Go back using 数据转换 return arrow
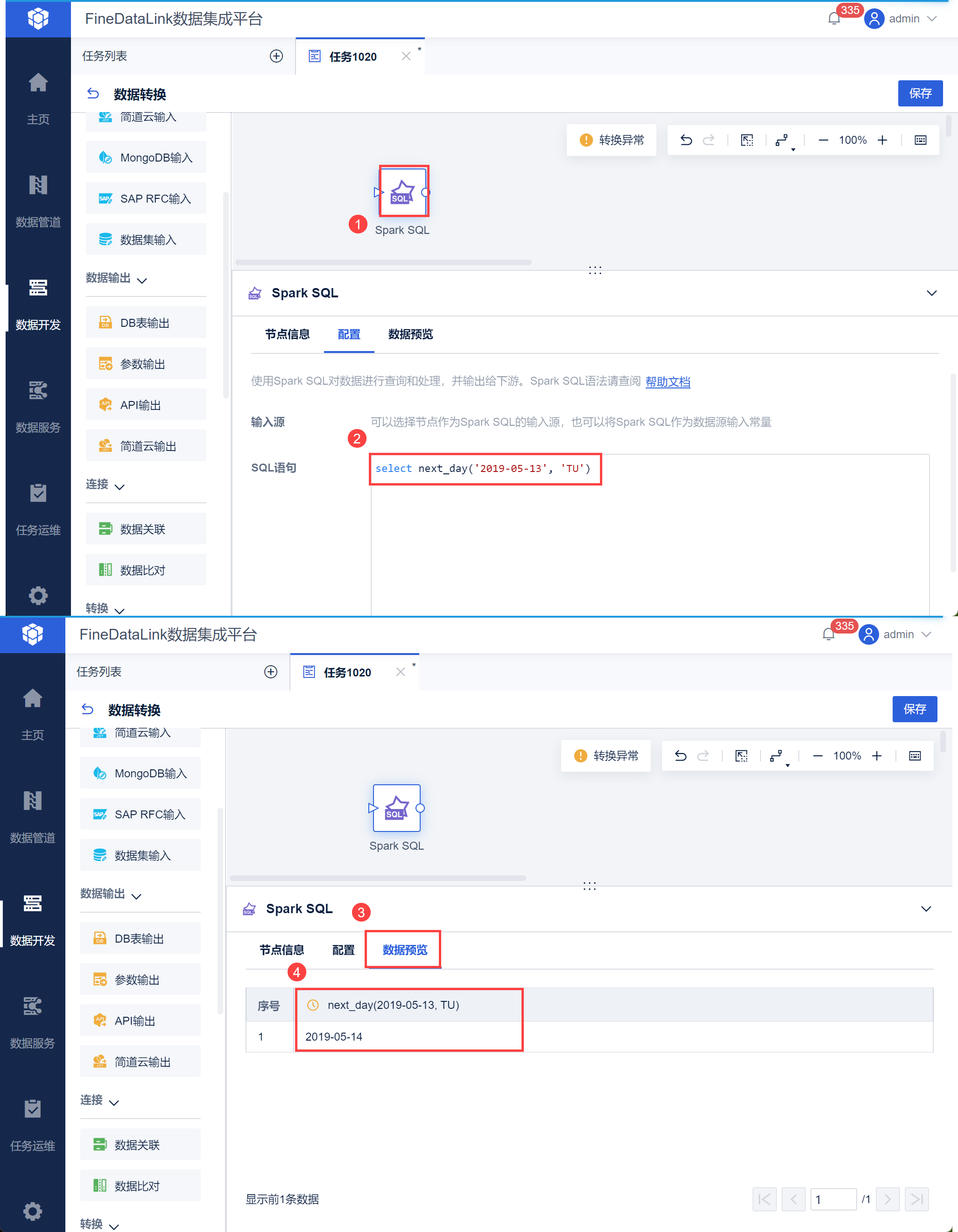Viewport: 958px width, 1232px height. coord(93,94)
